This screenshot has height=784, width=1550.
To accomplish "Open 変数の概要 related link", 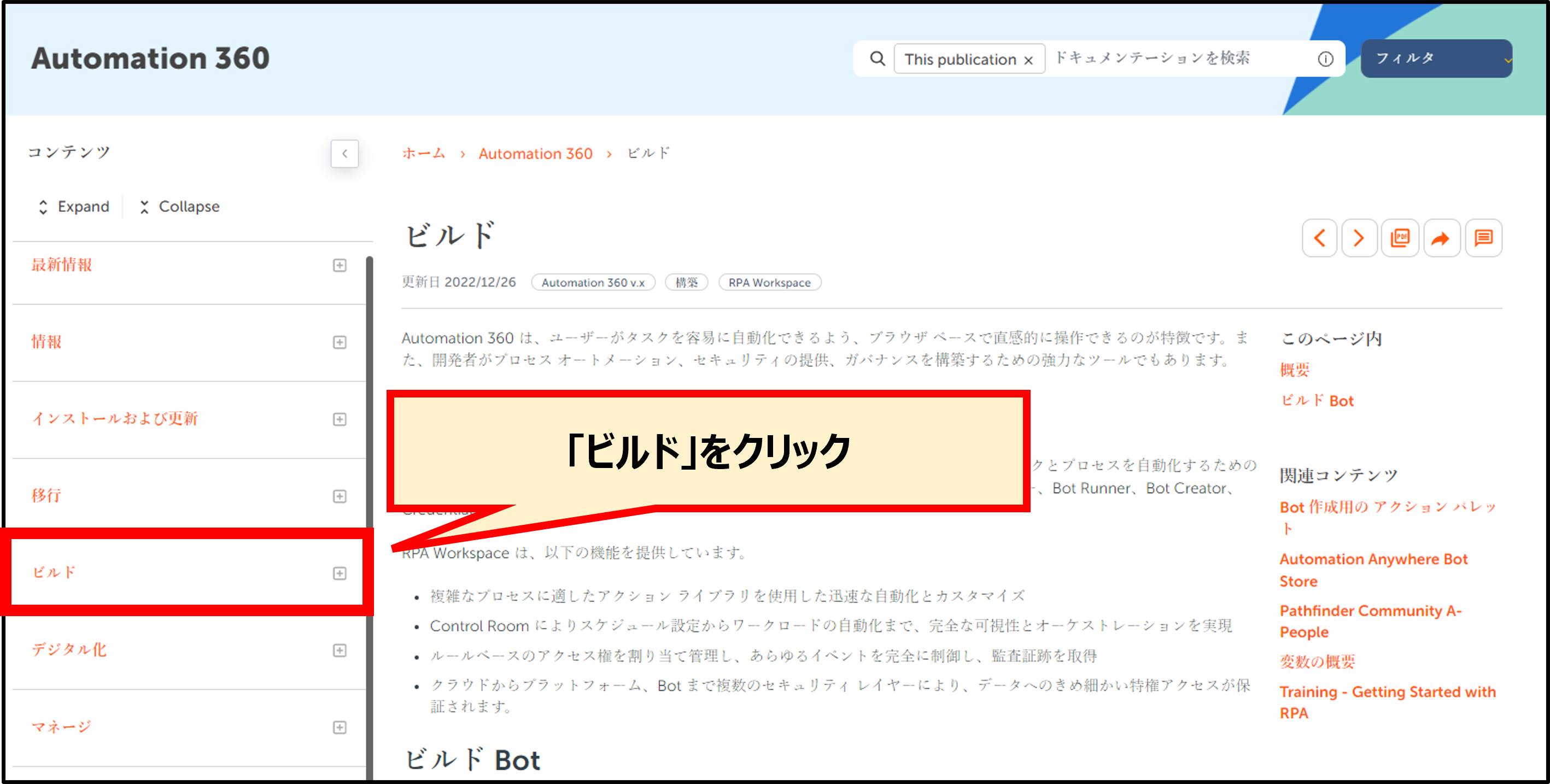I will [x=1318, y=661].
